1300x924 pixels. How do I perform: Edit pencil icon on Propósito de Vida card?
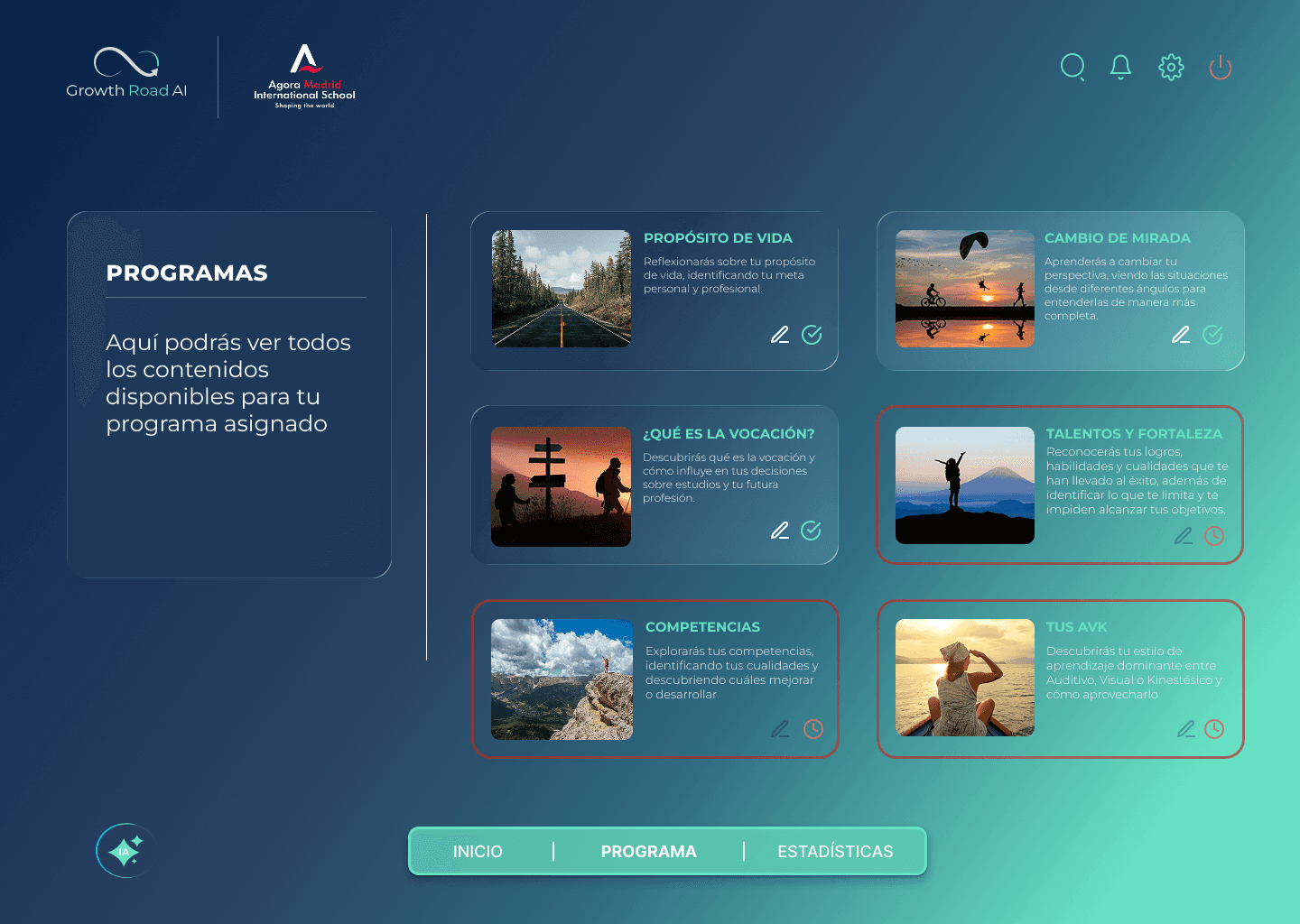pyautogui.click(x=780, y=335)
